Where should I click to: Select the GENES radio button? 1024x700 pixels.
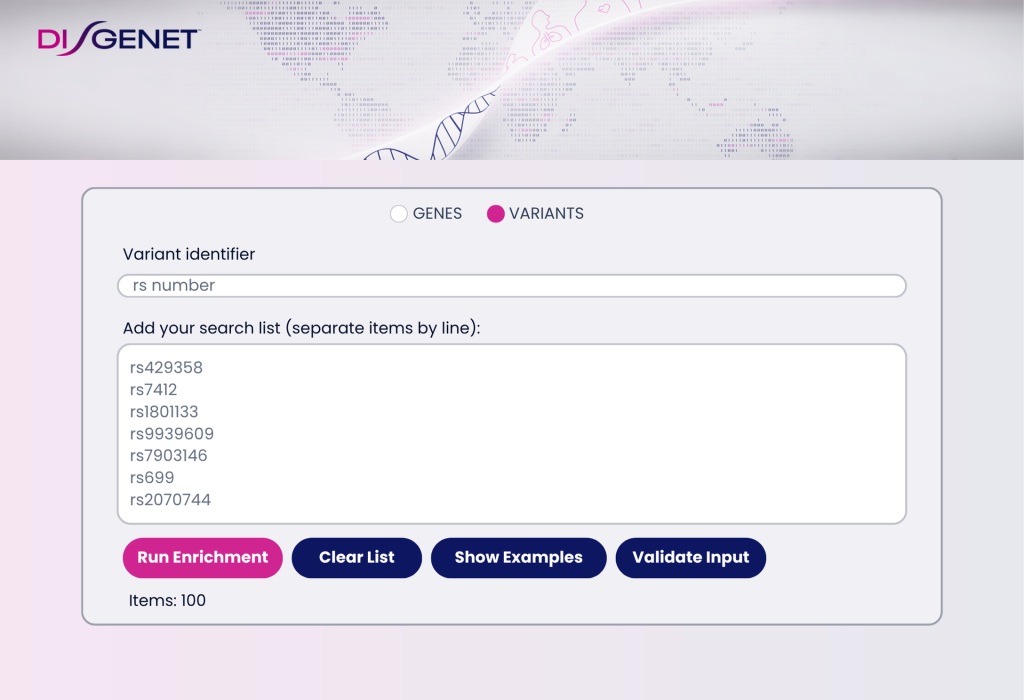[x=399, y=213]
